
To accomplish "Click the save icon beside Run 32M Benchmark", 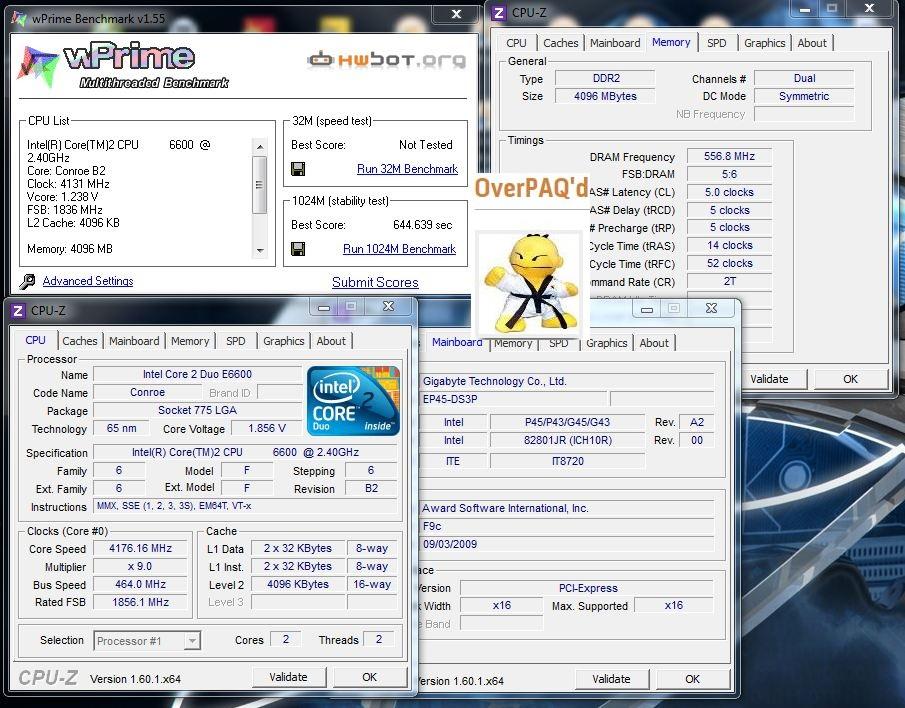I will (x=298, y=169).
